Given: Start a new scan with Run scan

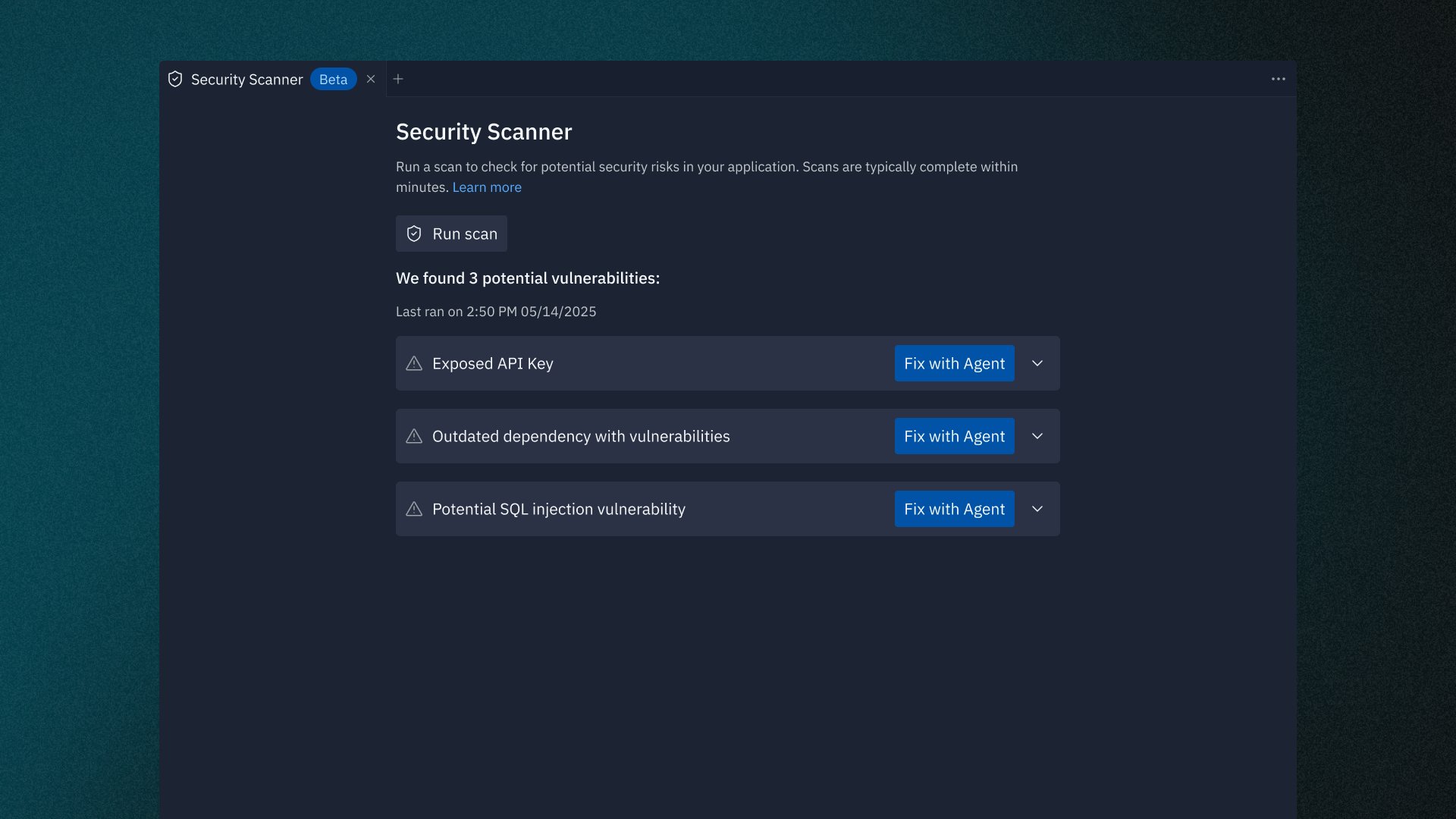Looking at the screenshot, I should pos(451,234).
